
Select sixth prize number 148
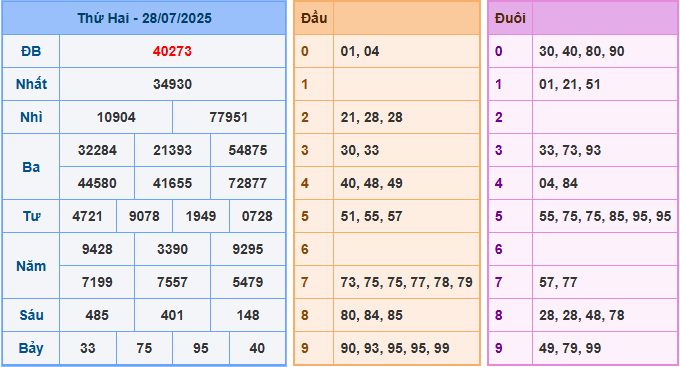pyautogui.click(x=248, y=315)
